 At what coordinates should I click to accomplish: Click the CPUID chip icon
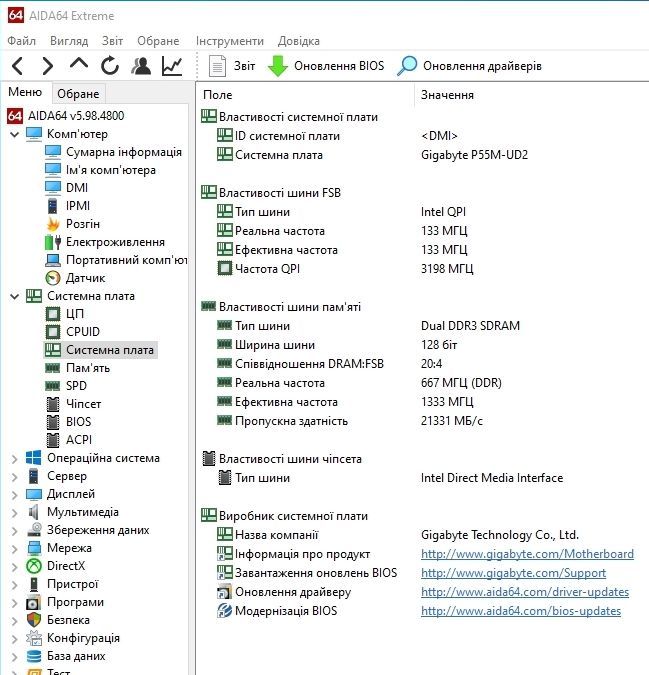point(53,332)
